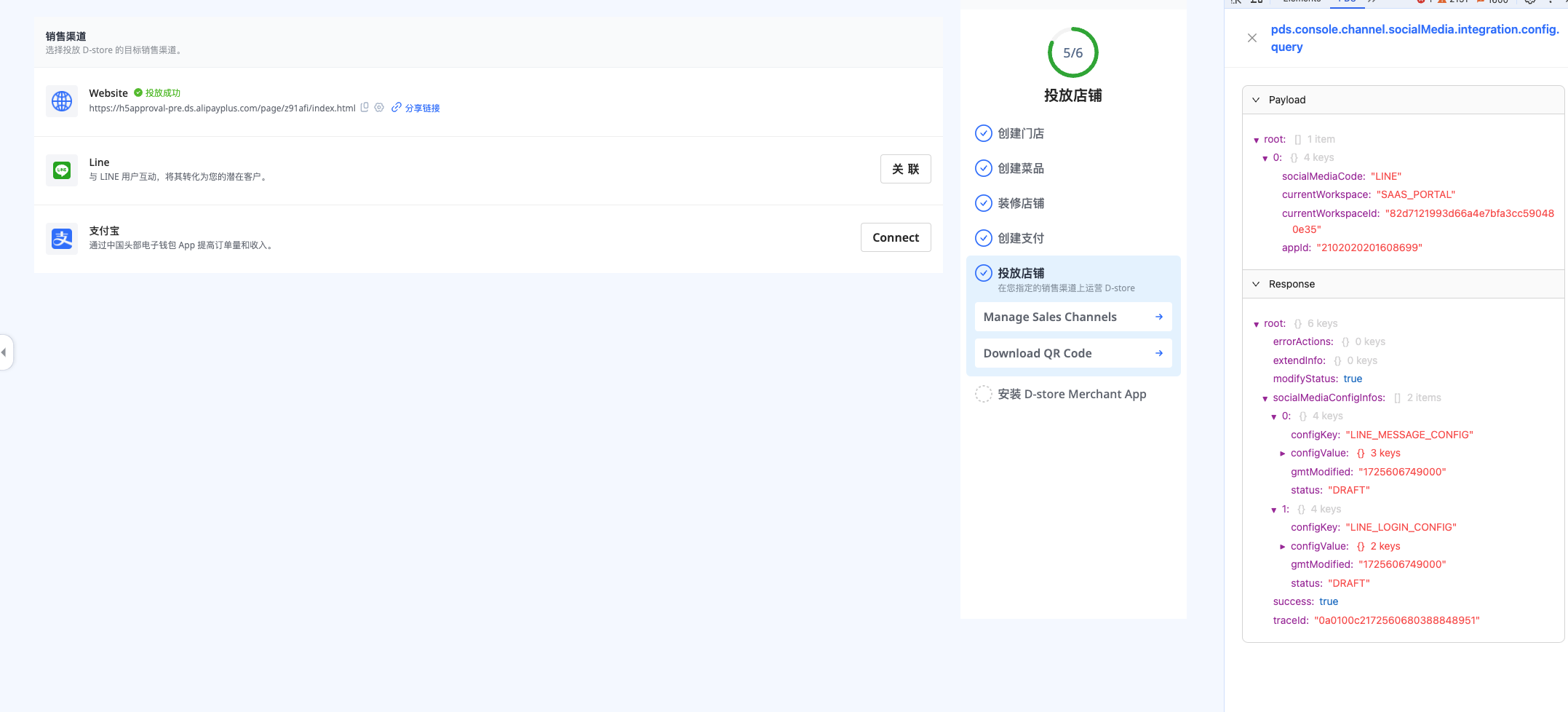Click the DevTools inspect element icon
The height and width of the screenshot is (712, 1568).
(x=1236, y=1)
